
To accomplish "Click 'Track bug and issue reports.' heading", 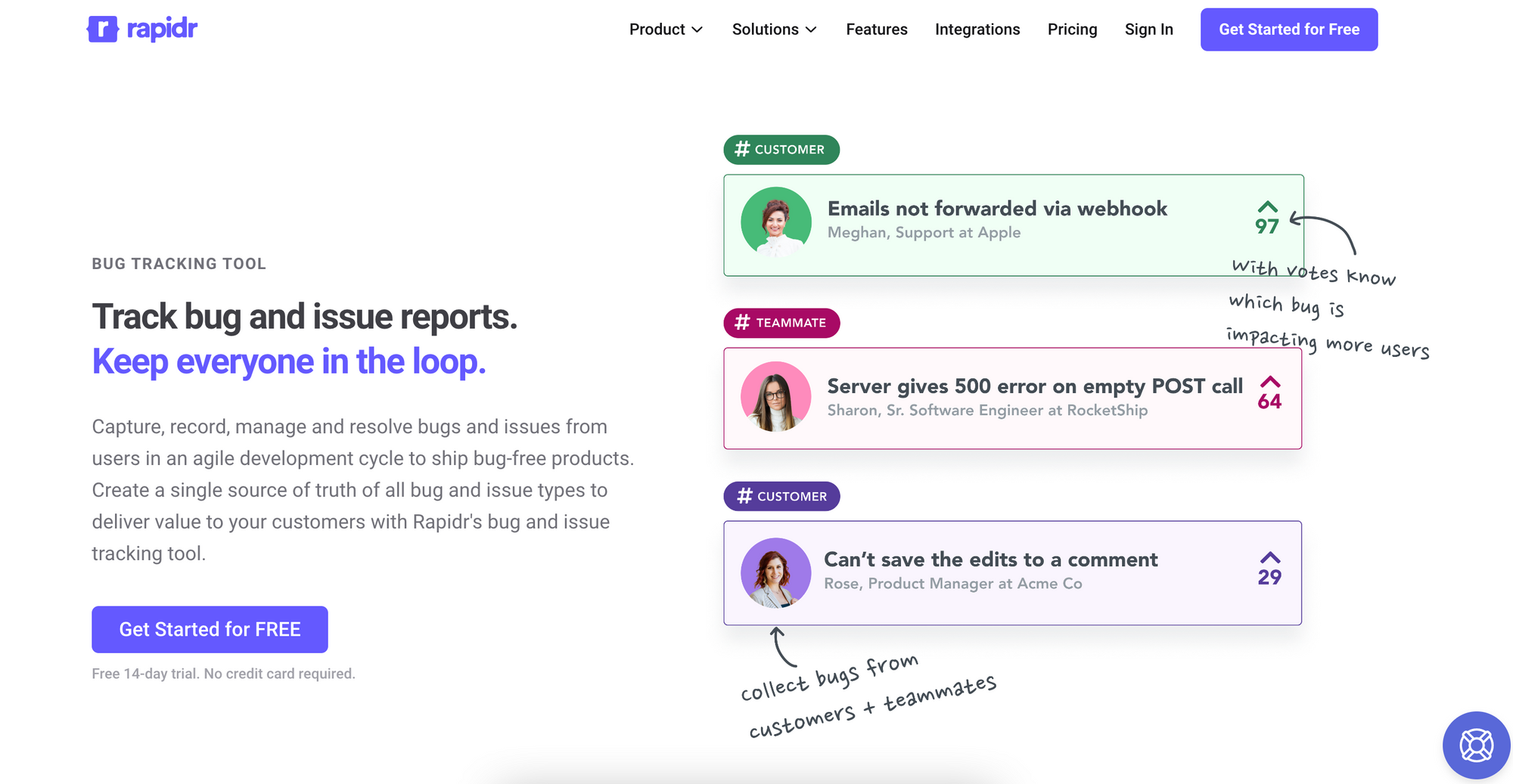I will (305, 317).
